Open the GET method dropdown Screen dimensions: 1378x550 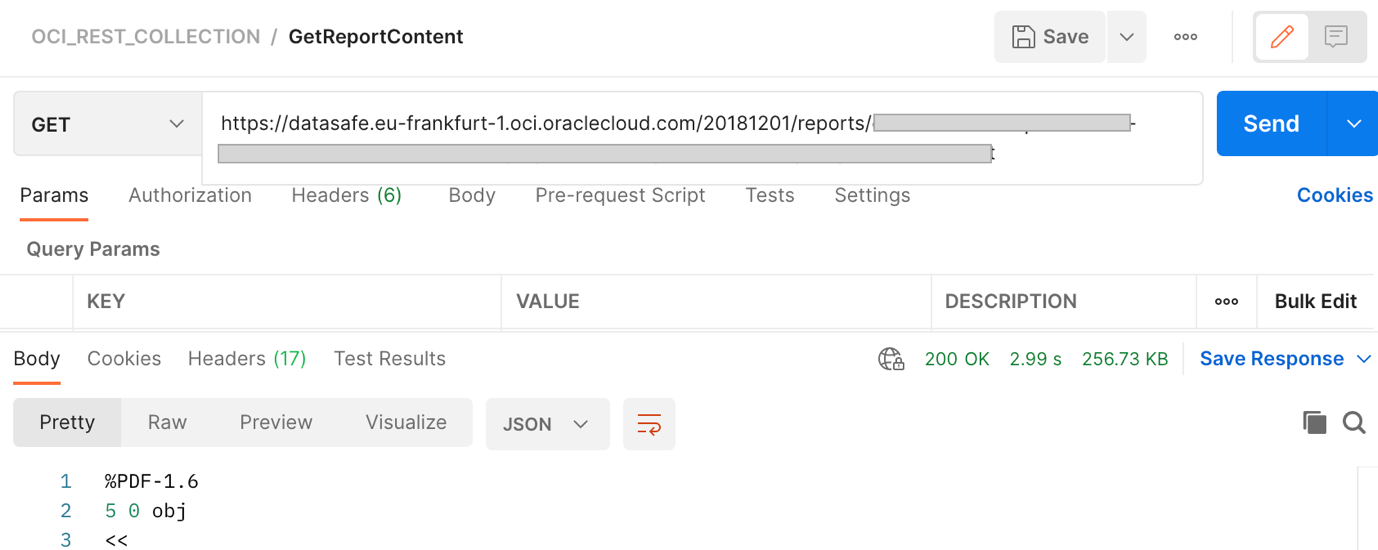107,124
